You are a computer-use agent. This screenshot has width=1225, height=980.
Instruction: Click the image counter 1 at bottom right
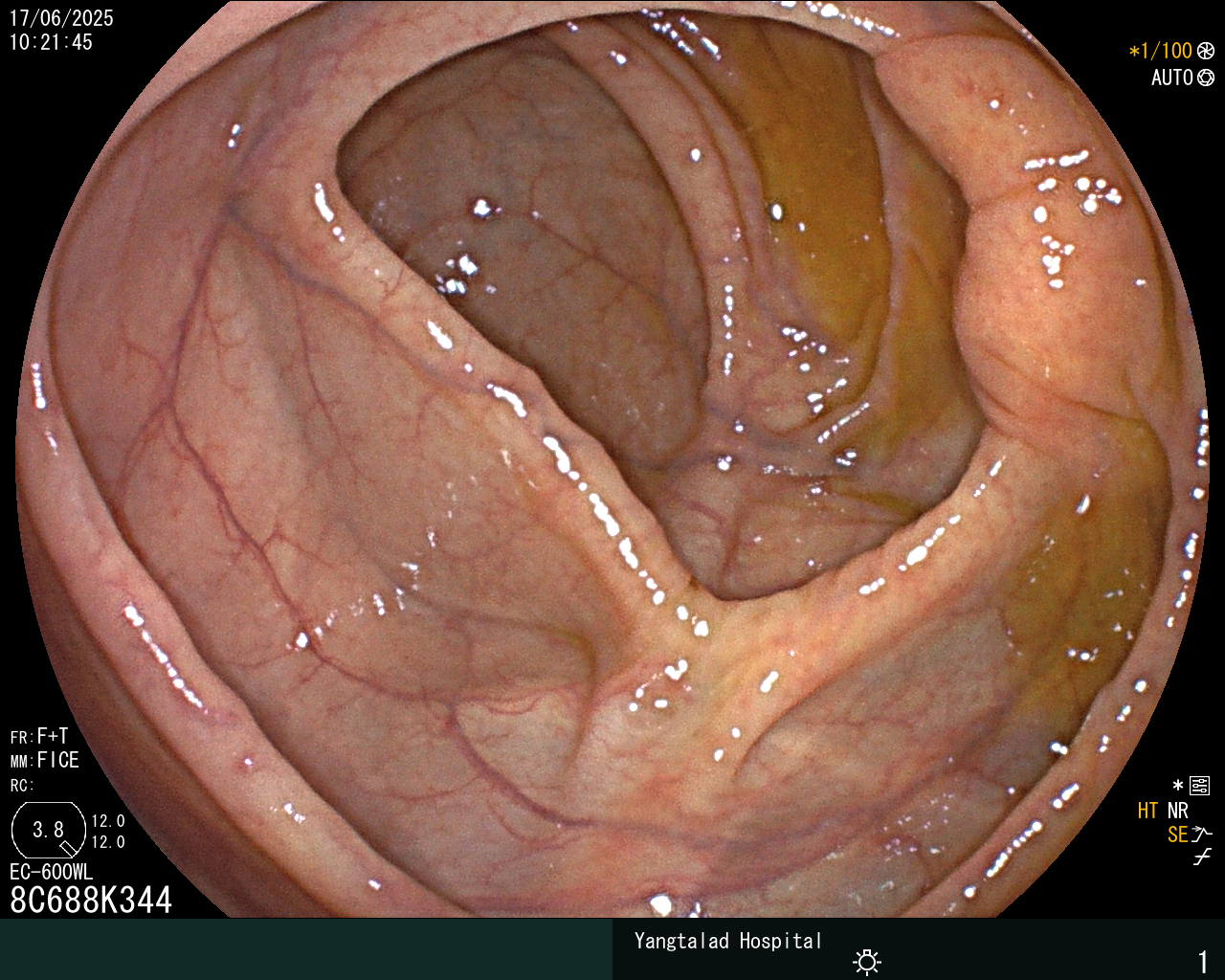click(1203, 961)
